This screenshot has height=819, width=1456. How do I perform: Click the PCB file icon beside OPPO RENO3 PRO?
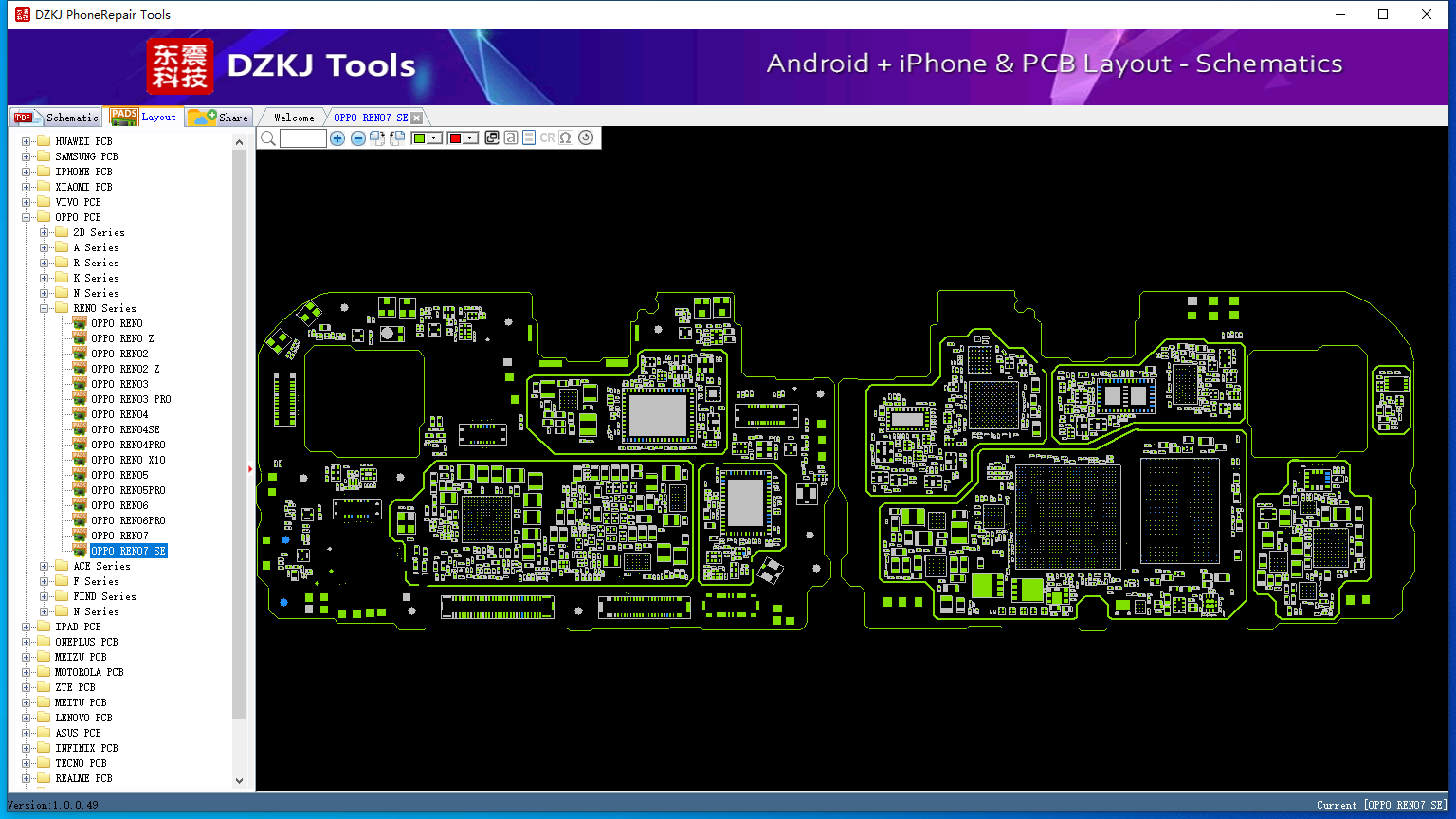tap(80, 399)
